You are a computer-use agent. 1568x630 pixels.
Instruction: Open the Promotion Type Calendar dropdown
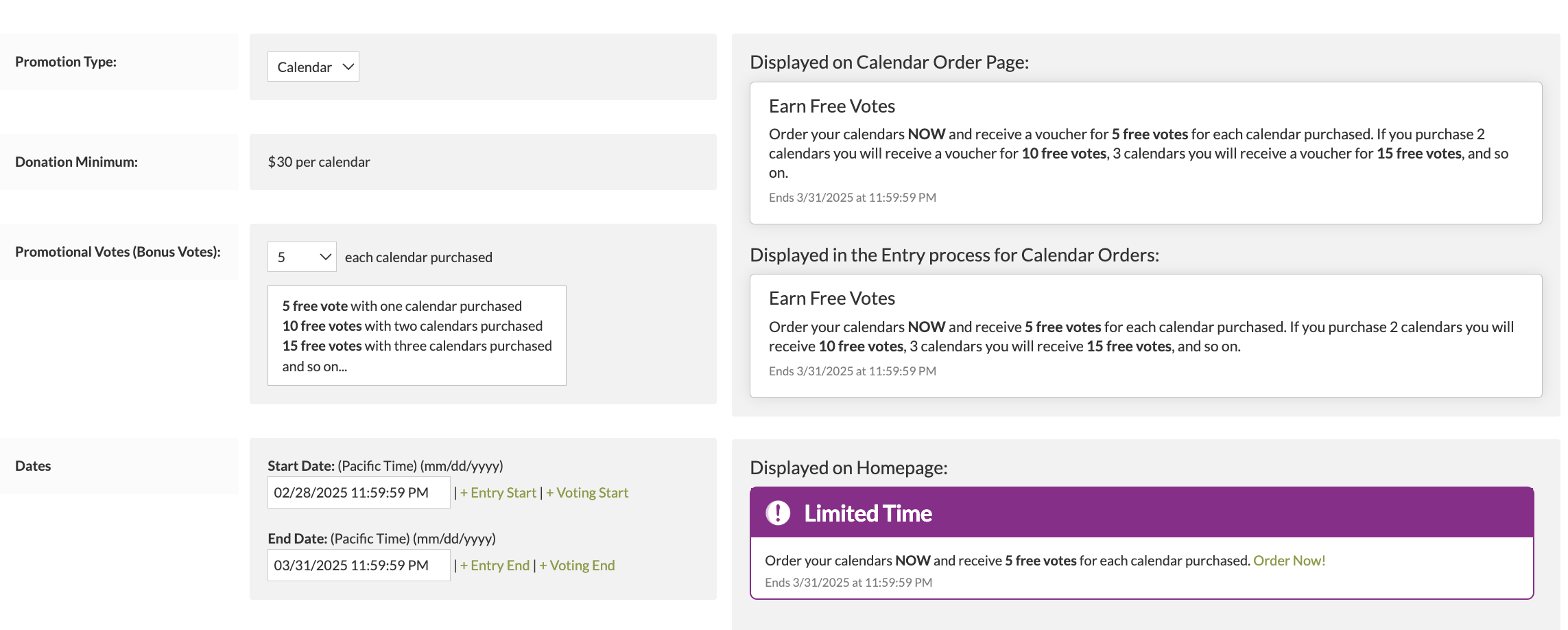(313, 67)
